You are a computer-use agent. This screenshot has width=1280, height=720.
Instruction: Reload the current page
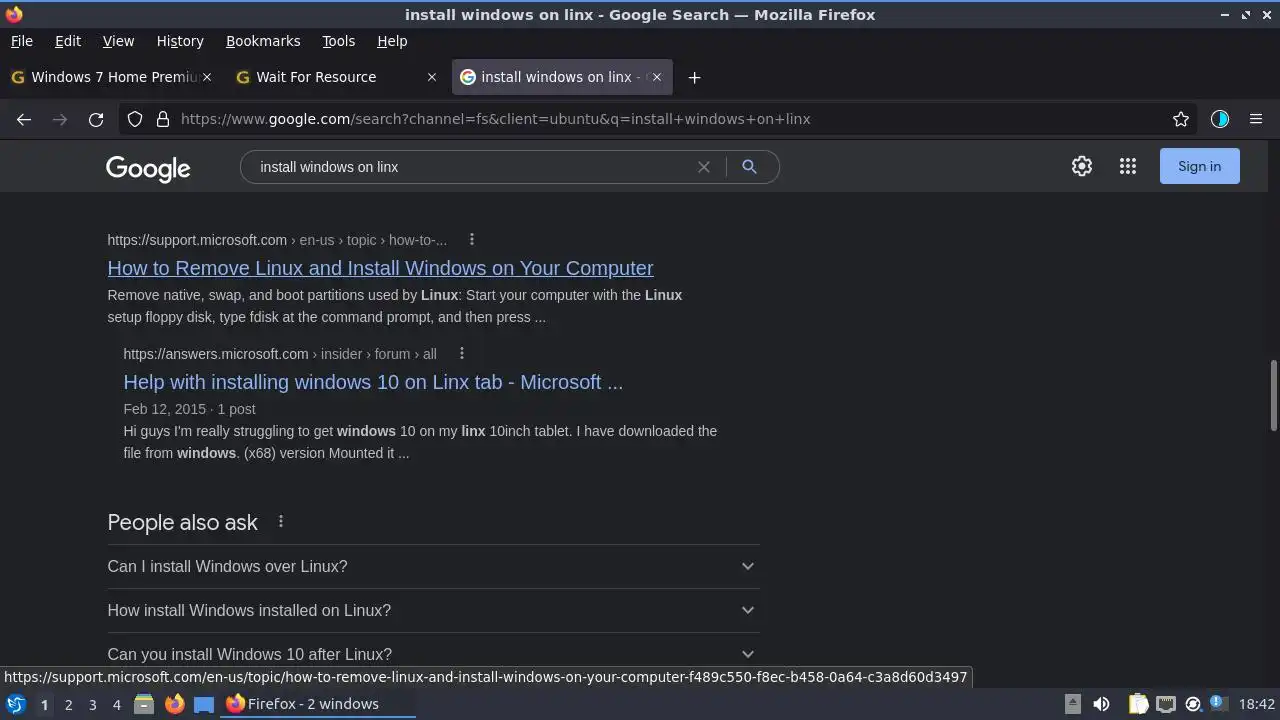tap(96, 119)
